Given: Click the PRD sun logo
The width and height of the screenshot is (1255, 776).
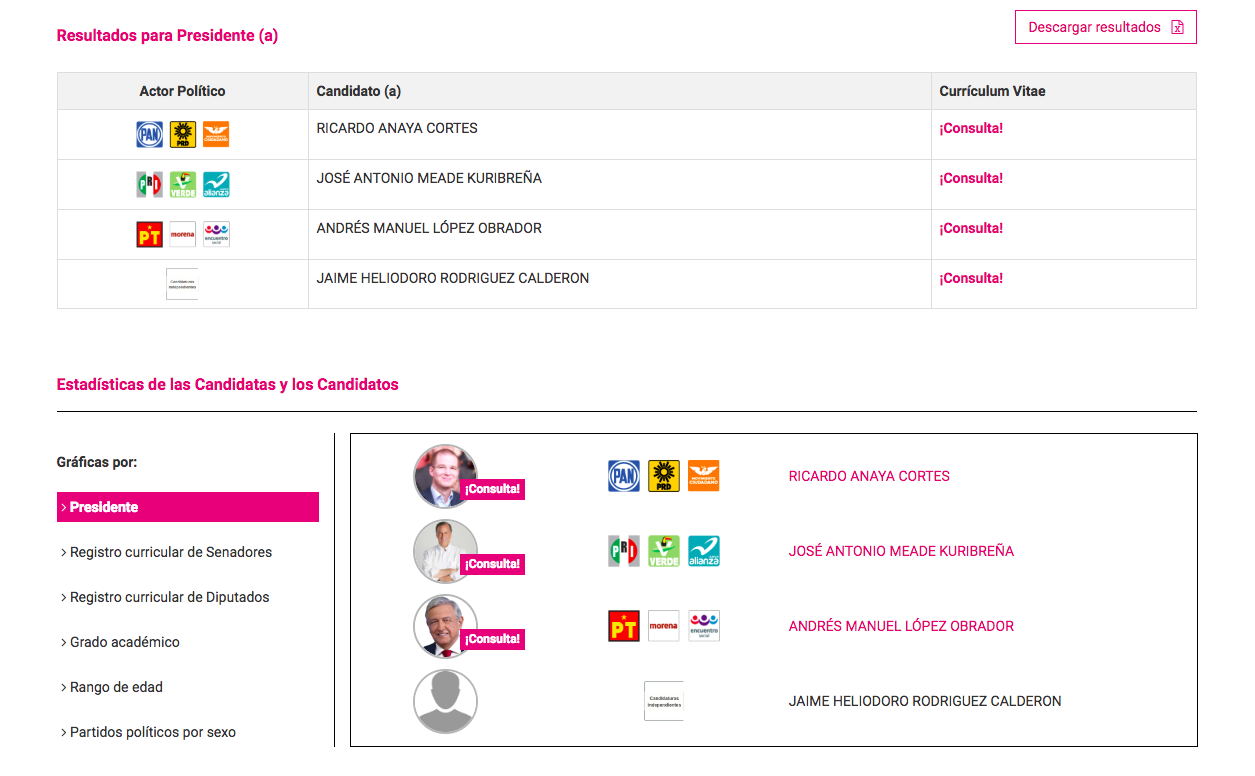Looking at the screenshot, I should coord(182,134).
